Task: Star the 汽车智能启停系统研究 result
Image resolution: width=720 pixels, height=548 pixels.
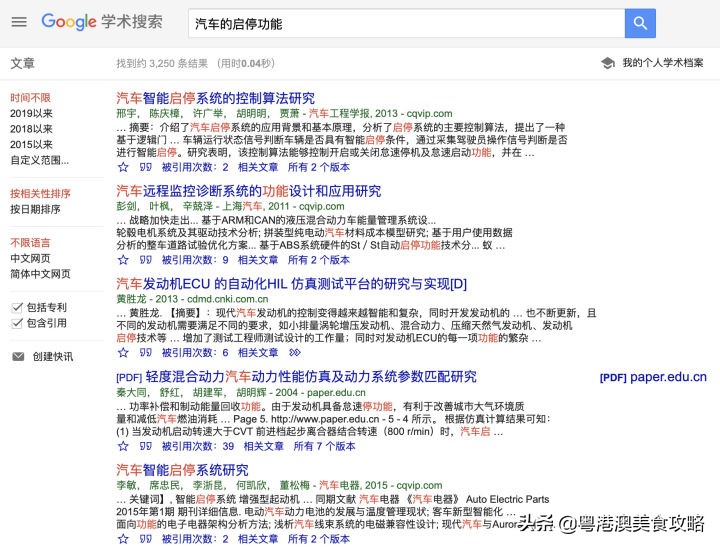Action: coord(123,539)
